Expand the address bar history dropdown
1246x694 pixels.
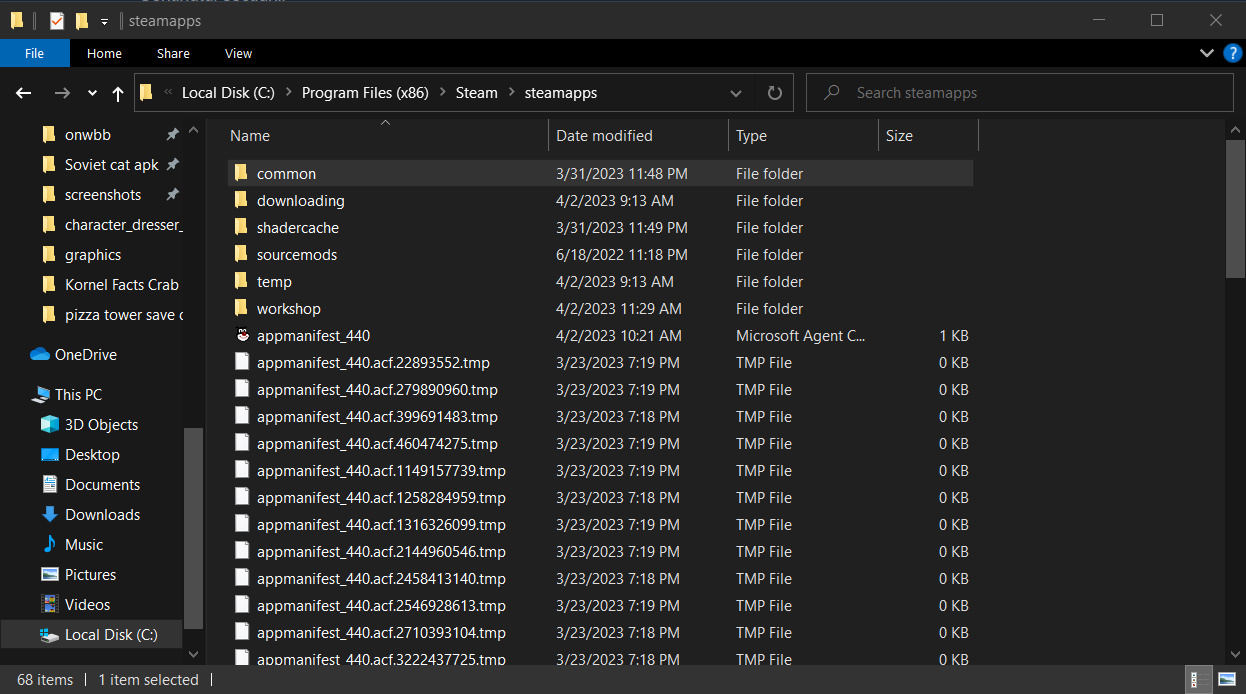pos(736,93)
